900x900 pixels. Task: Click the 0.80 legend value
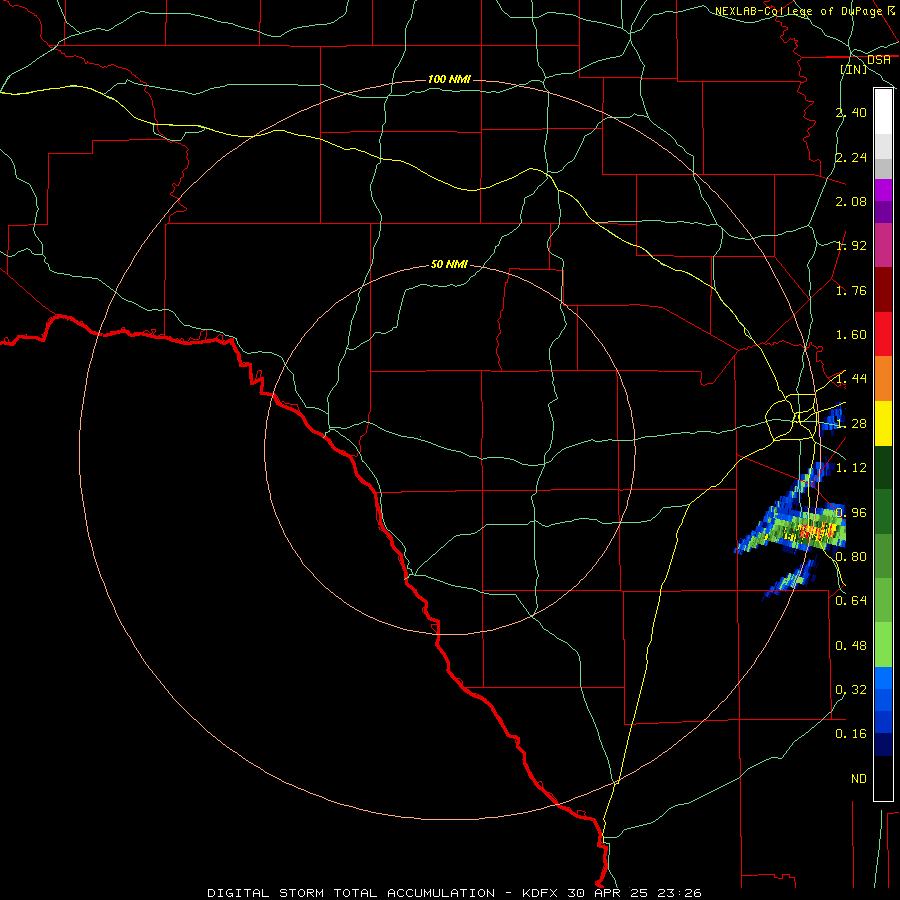[851, 557]
